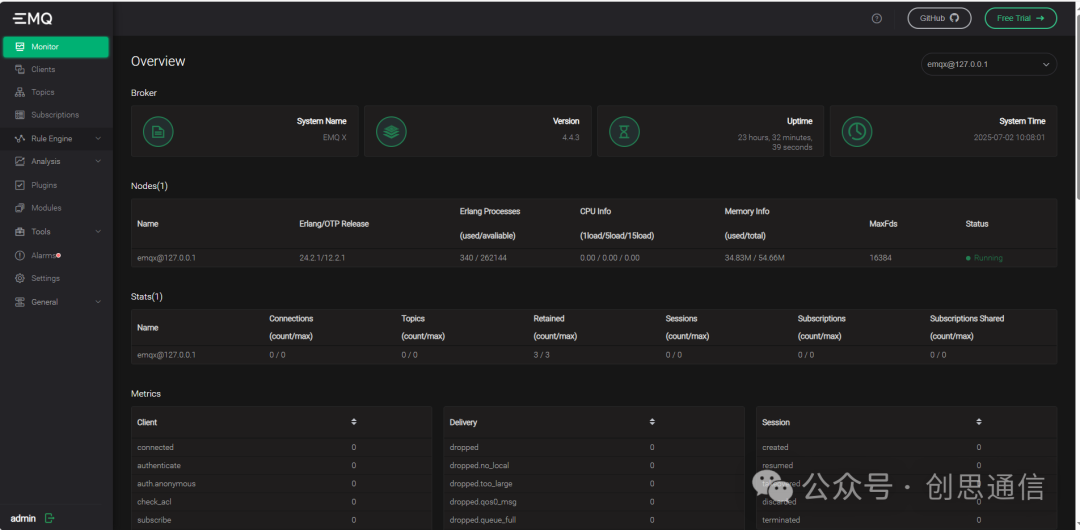Image resolution: width=1080 pixels, height=530 pixels.
Task: Click the 4.4.3 version value
Action: tap(570, 137)
